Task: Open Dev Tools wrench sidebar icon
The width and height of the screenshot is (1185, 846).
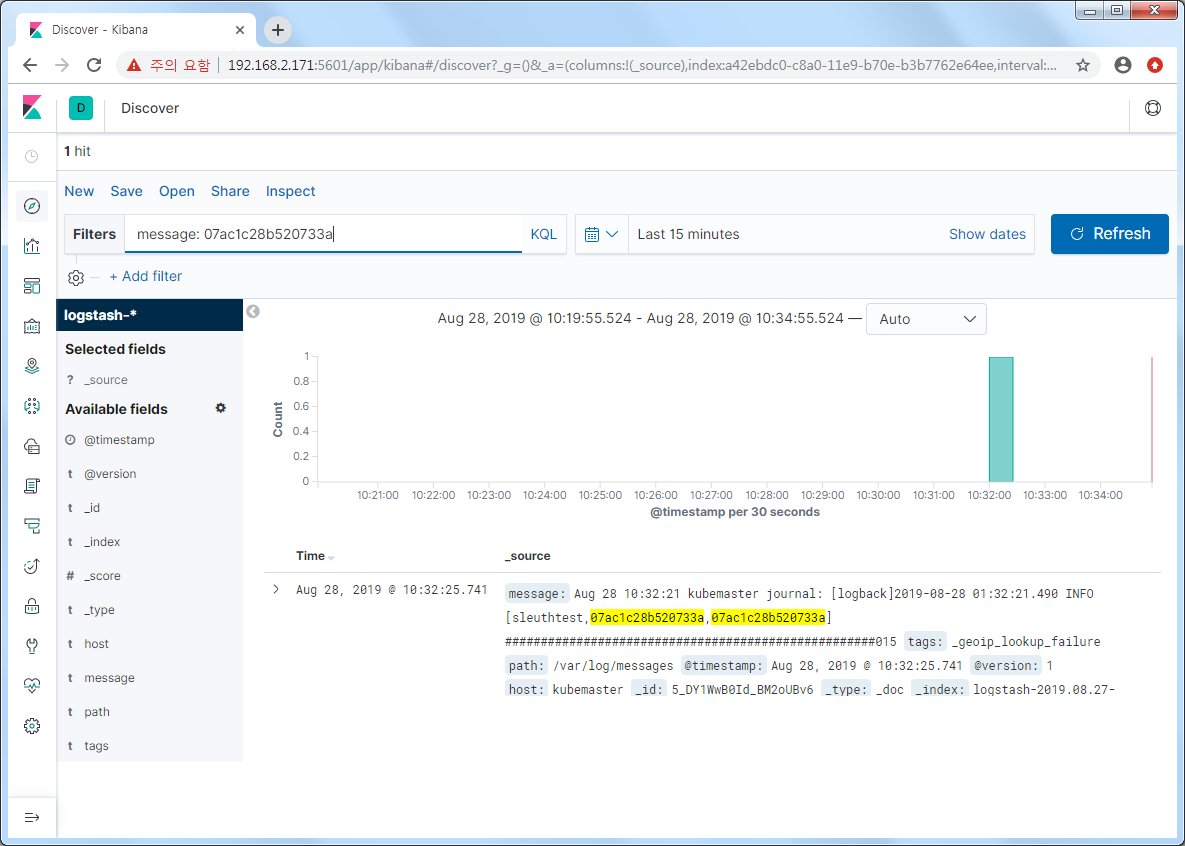Action: pyautogui.click(x=32, y=646)
